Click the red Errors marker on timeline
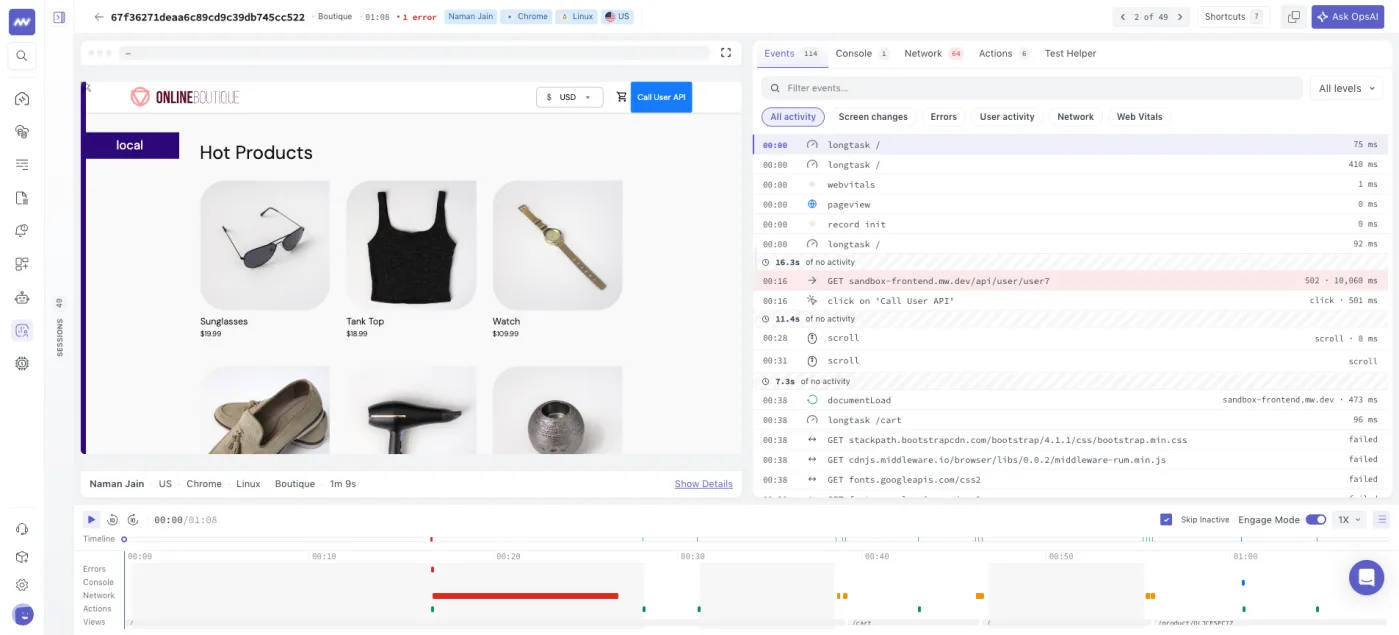The height and width of the screenshot is (635, 1399). [x=432, y=570]
